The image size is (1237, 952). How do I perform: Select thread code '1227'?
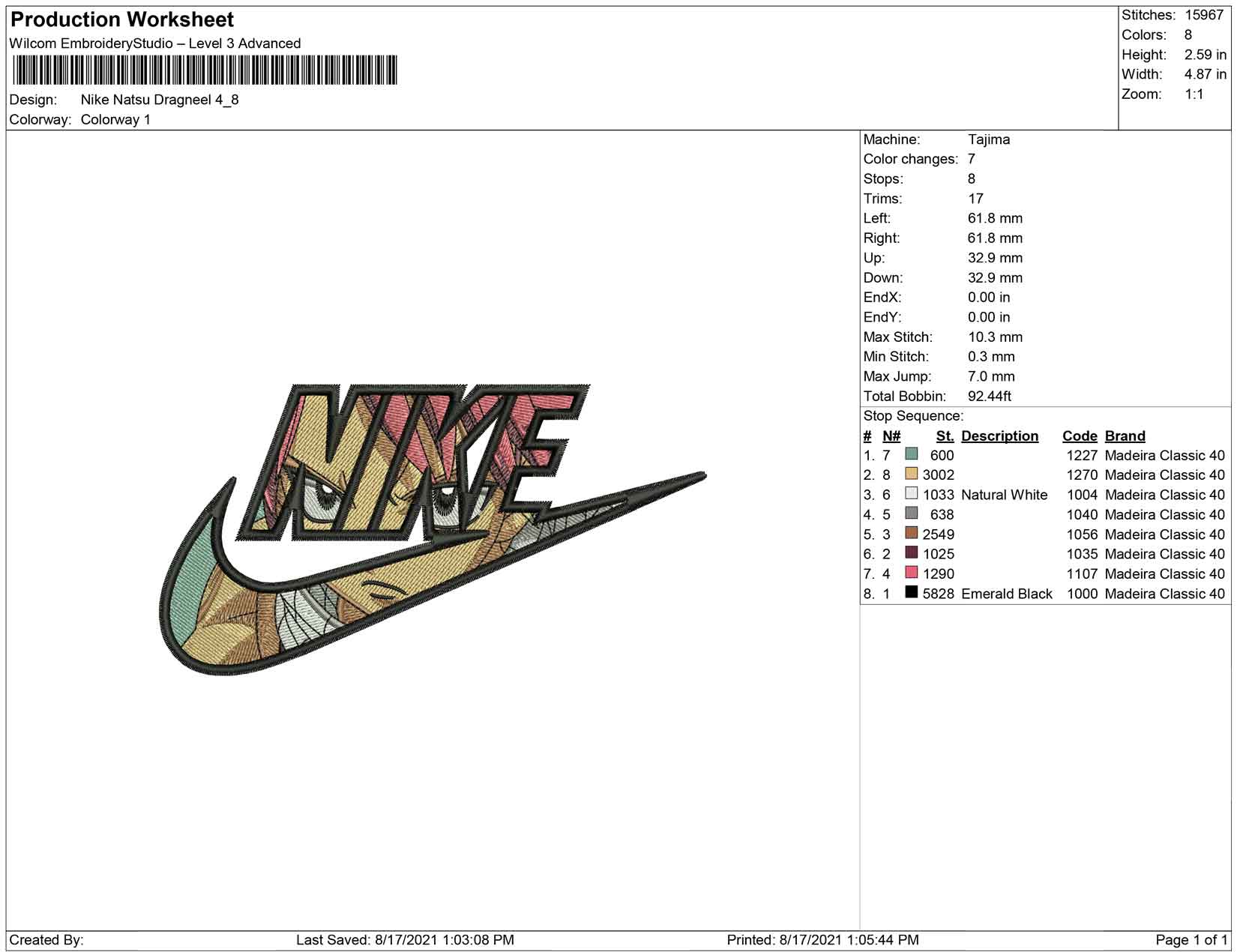coord(1082,456)
